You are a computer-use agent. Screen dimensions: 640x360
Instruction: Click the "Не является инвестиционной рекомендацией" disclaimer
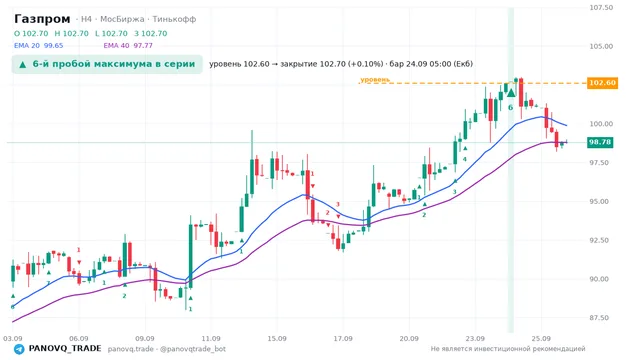[508, 349]
